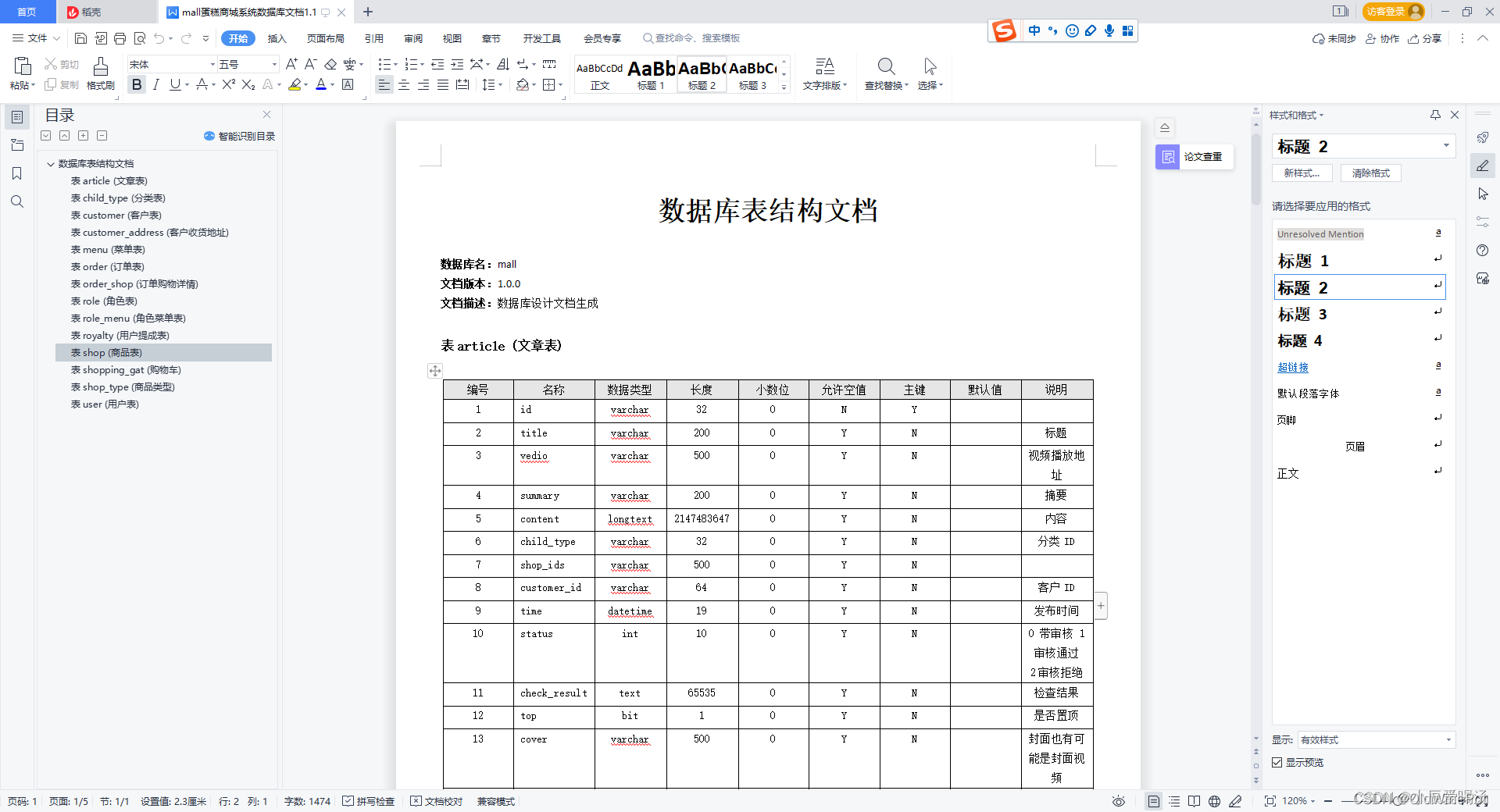Click the bulleted list icon
Viewport: 1500px width, 812px height.
384,64
